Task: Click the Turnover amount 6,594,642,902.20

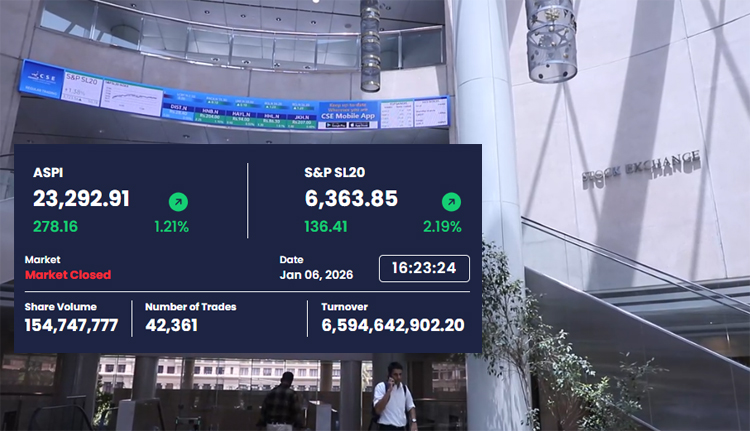Action: point(393,325)
